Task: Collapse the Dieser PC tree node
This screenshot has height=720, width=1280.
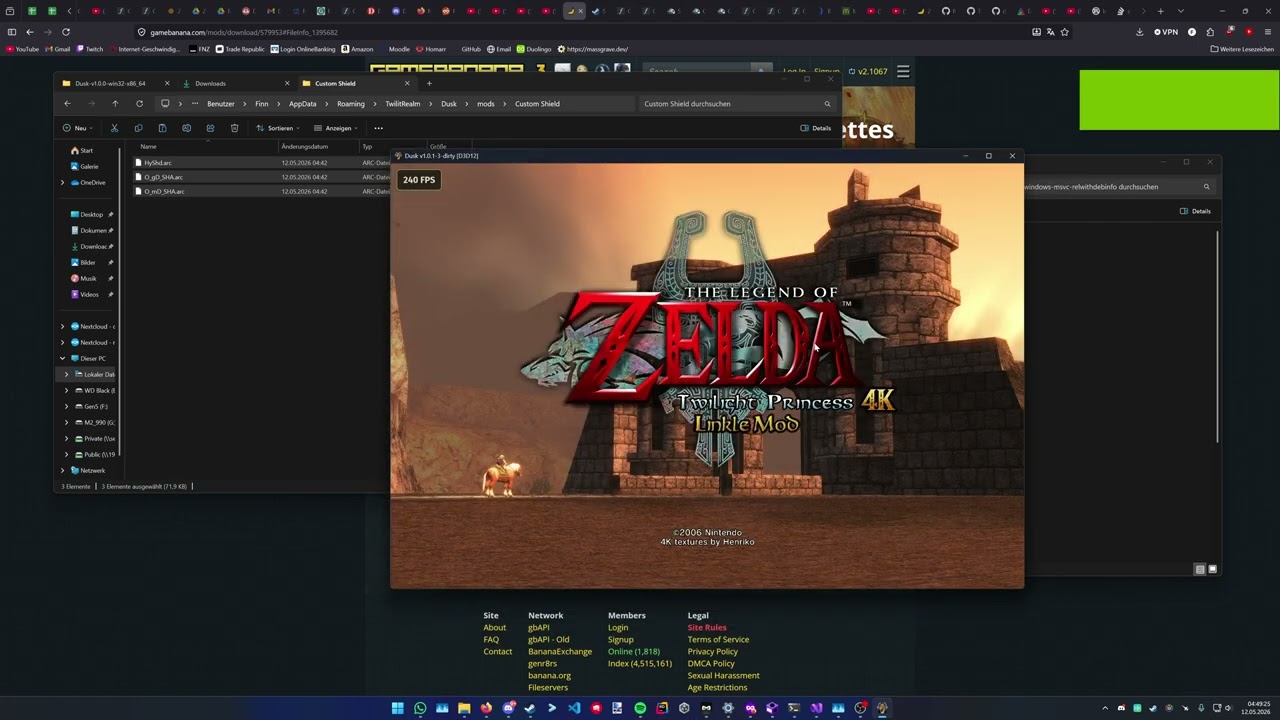Action: click(62, 358)
